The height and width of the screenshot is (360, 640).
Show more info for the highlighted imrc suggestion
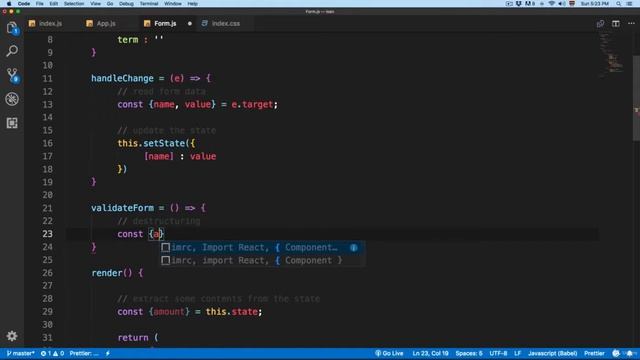[353, 247]
